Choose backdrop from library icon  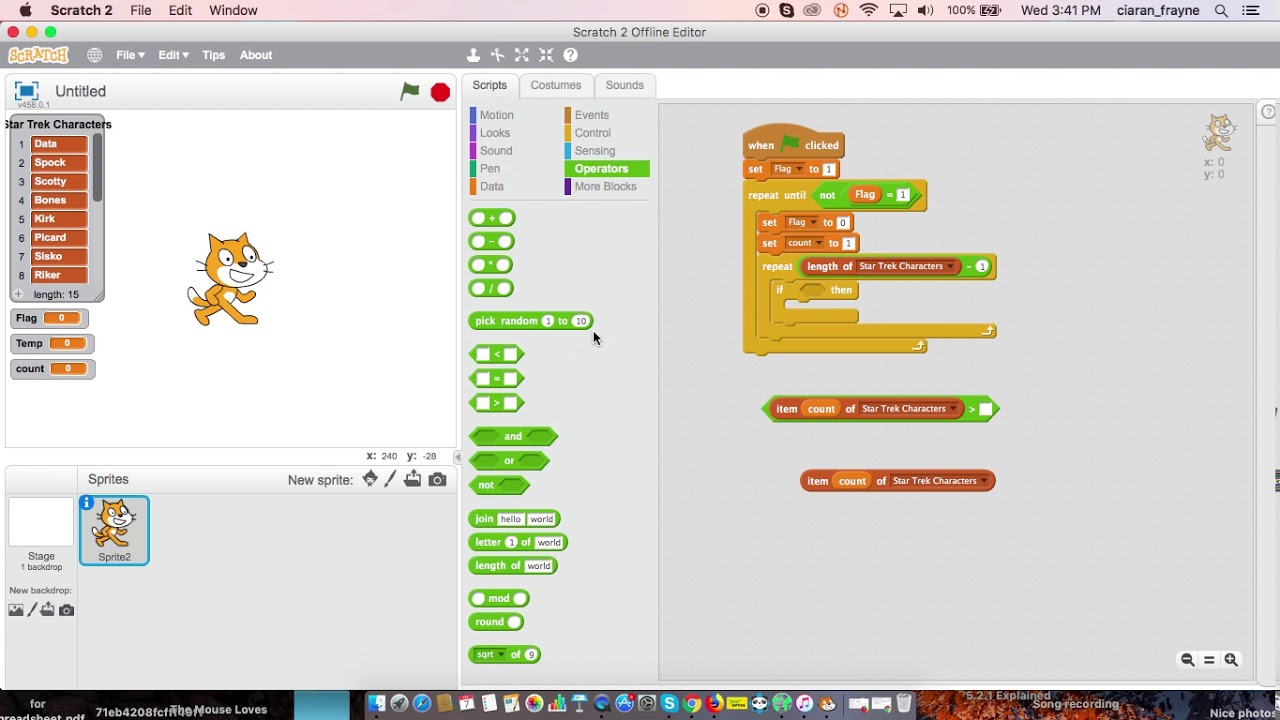coord(15,610)
